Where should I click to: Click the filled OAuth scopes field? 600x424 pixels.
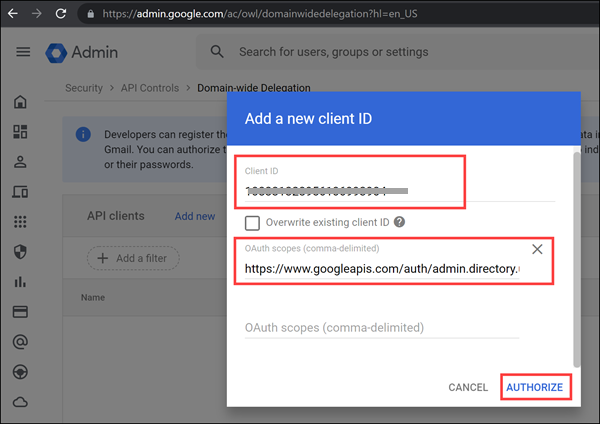coord(382,269)
